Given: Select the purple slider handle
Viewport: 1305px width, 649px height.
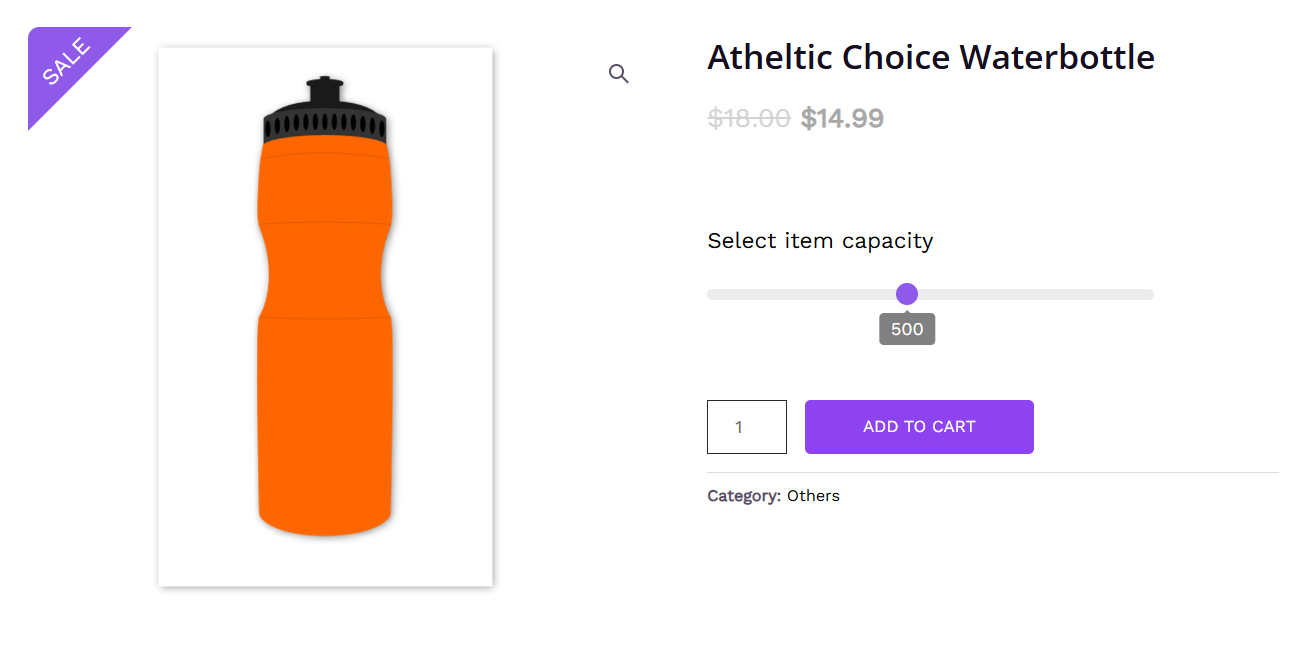Looking at the screenshot, I should pyautogui.click(x=906, y=294).
